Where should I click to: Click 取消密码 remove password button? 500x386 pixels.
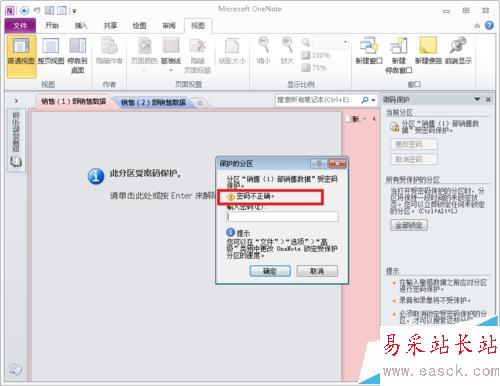(x=414, y=159)
